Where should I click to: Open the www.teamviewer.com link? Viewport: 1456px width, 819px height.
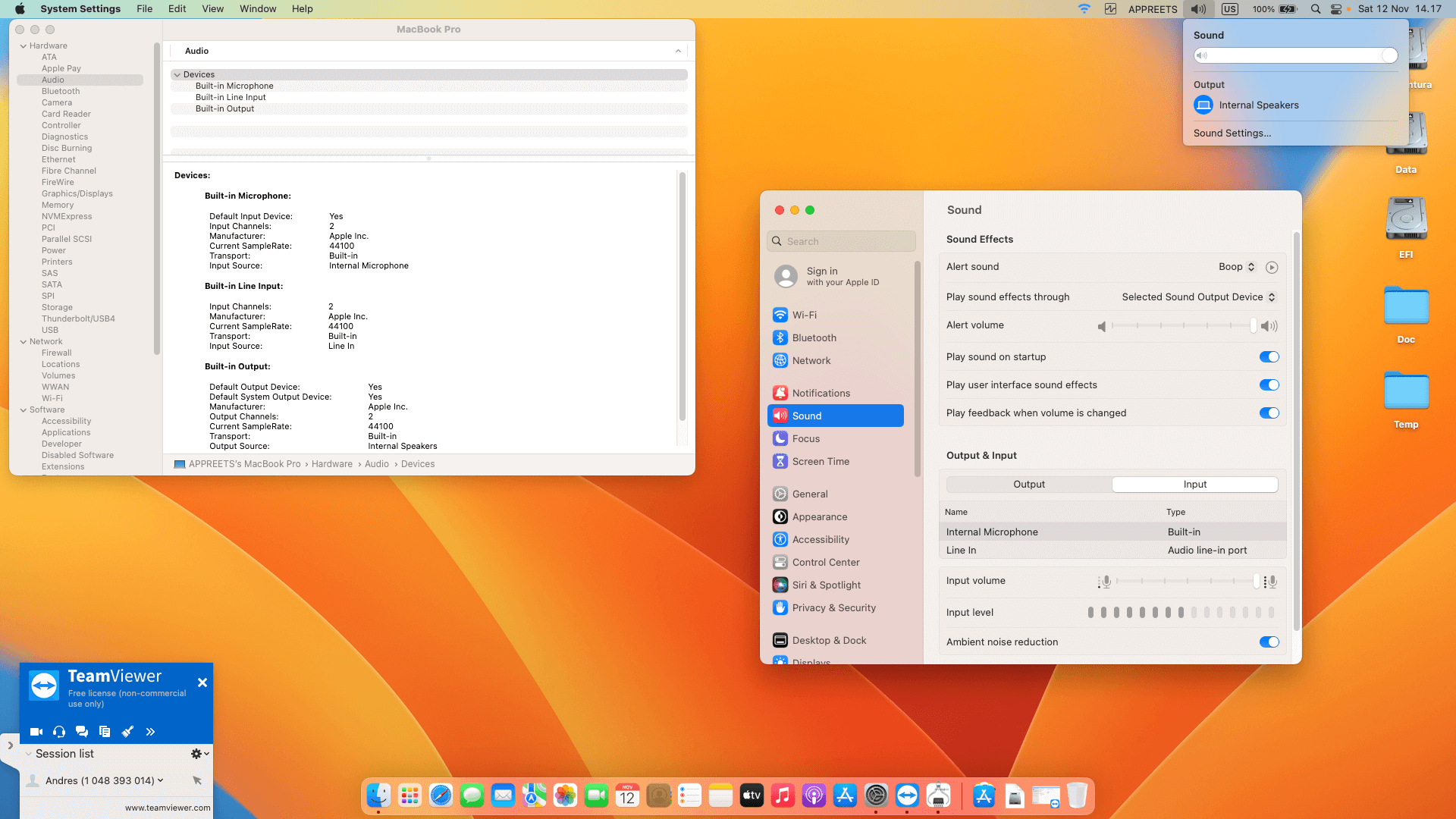click(x=168, y=808)
